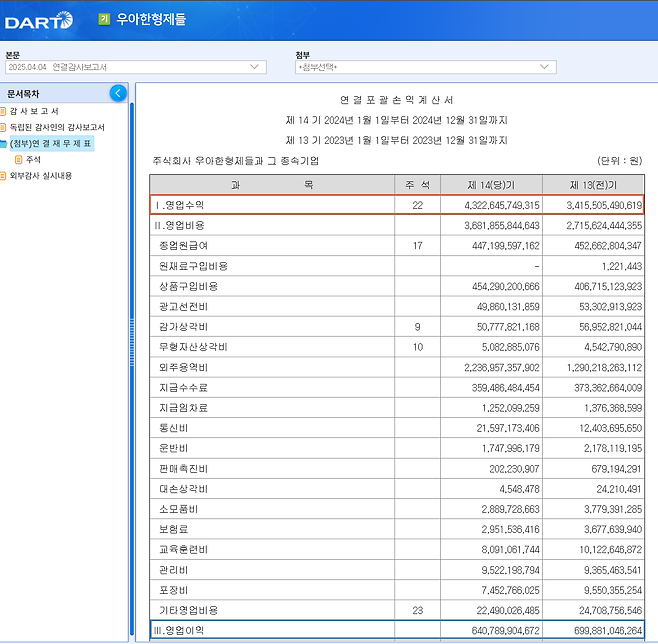
Task: Click the 제 13(전)기 column header
Action: pyautogui.click(x=593, y=185)
